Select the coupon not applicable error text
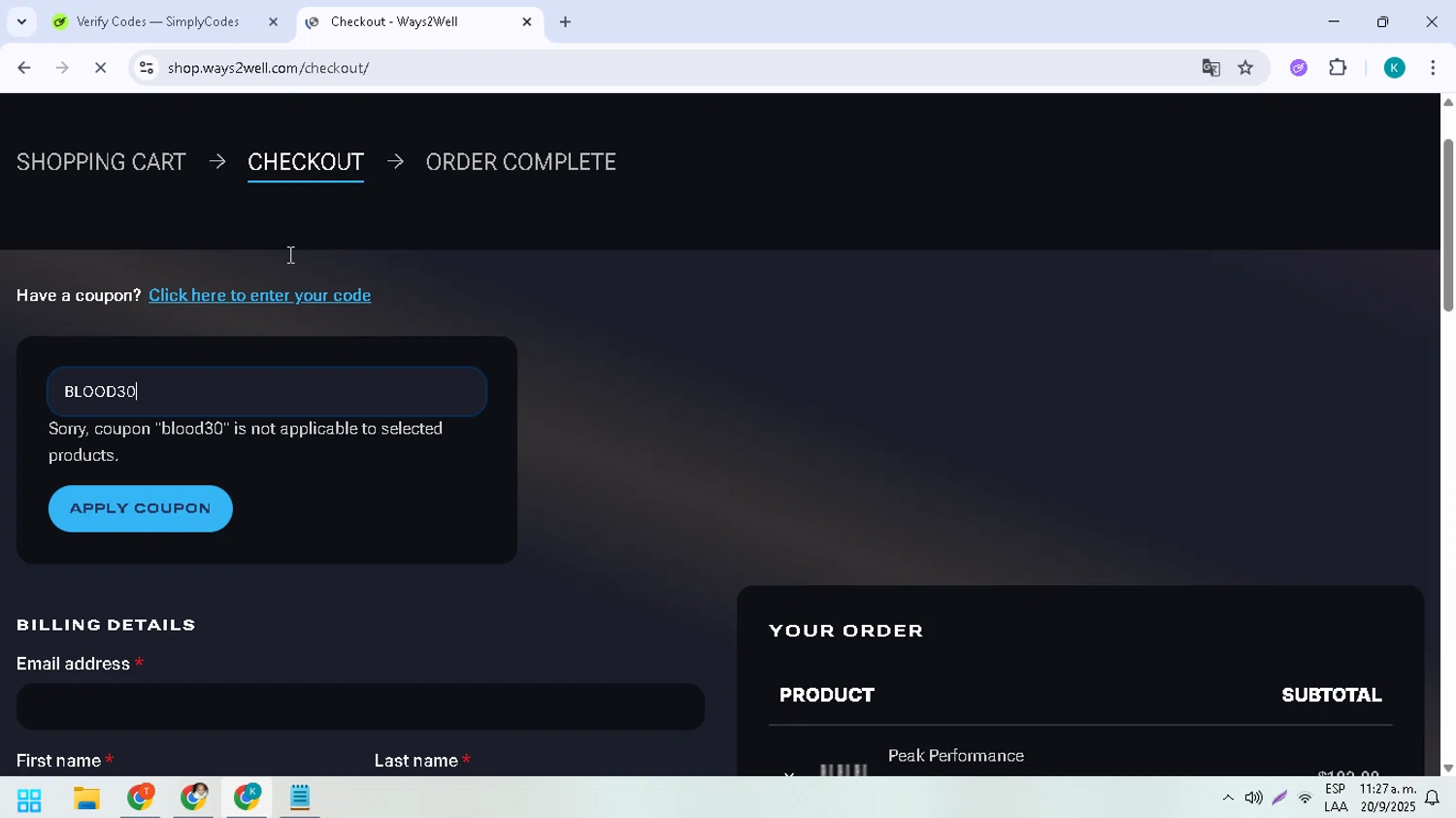The image size is (1456, 818). point(246,442)
